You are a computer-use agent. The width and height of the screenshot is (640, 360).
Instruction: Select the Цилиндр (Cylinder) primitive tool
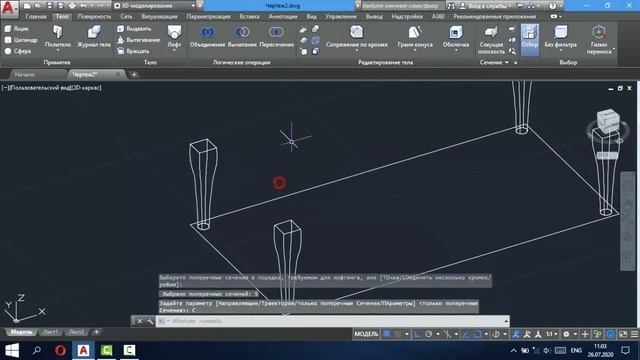(x=21, y=40)
